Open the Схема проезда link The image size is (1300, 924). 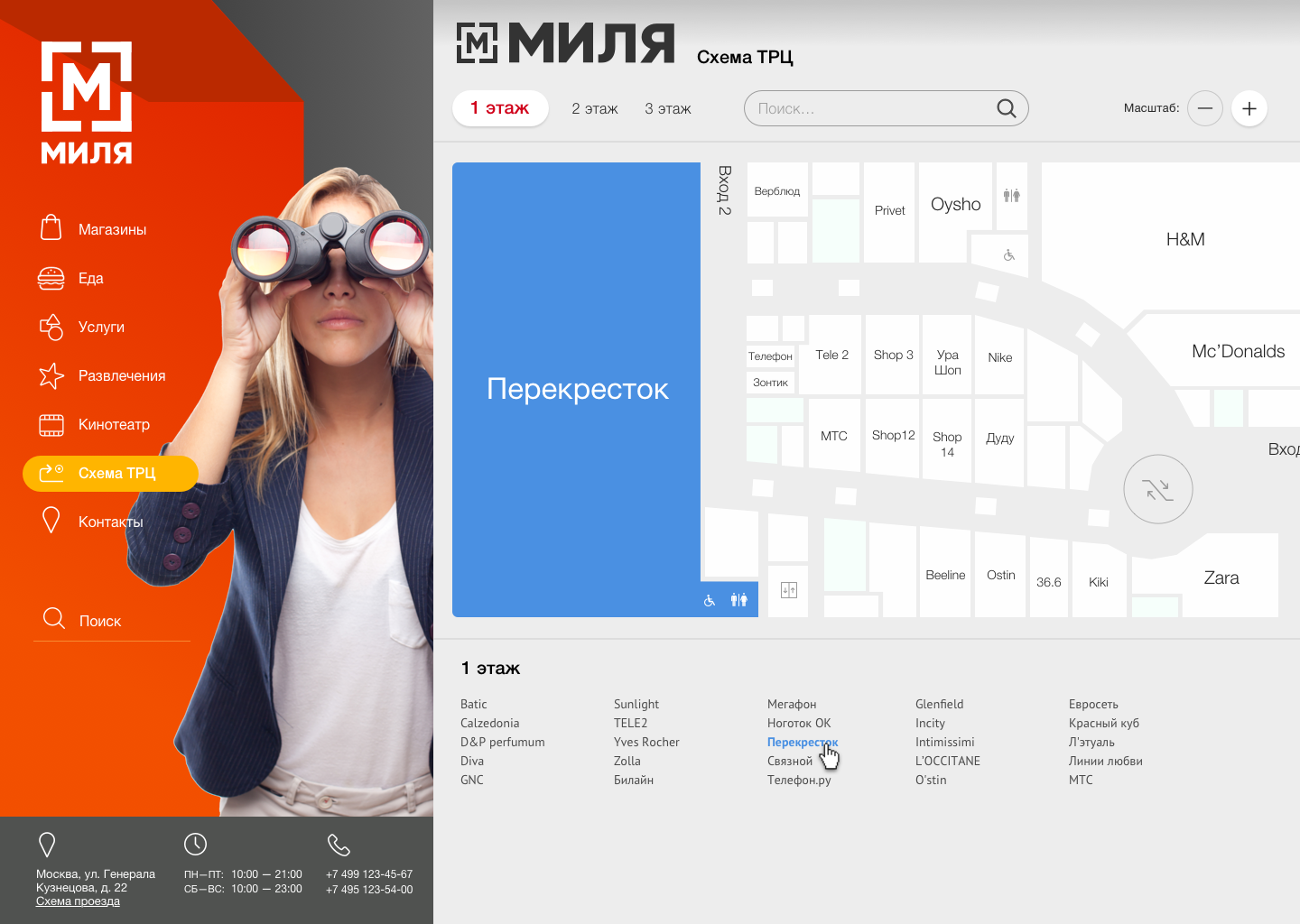click(x=78, y=901)
